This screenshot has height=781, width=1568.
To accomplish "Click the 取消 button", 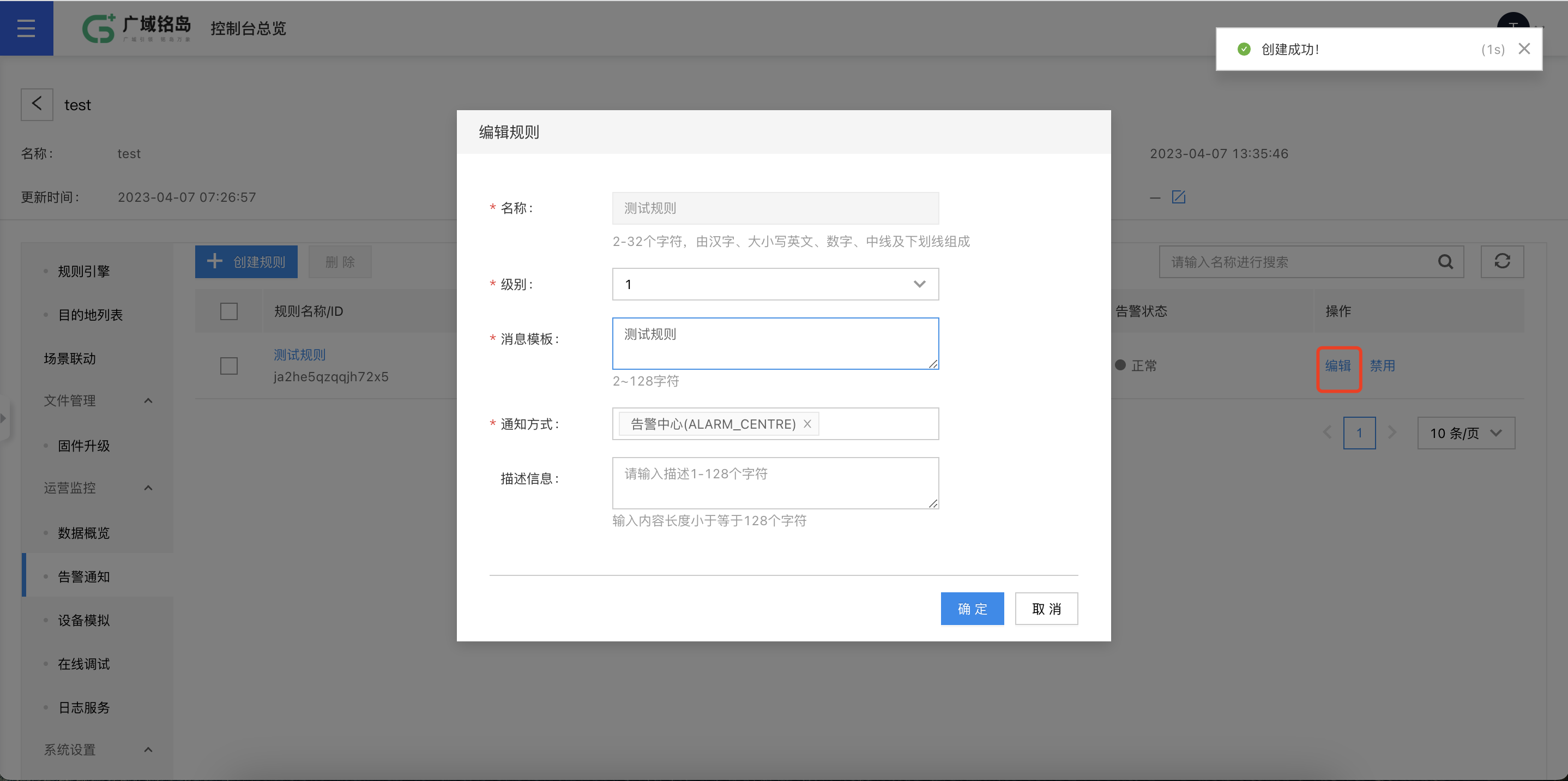I will pos(1046,609).
